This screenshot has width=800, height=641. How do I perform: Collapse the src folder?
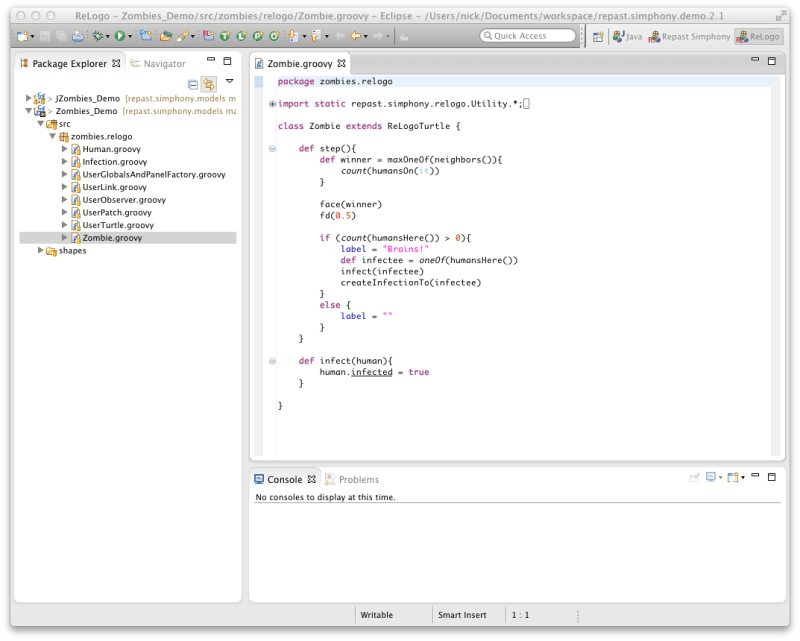pos(40,124)
